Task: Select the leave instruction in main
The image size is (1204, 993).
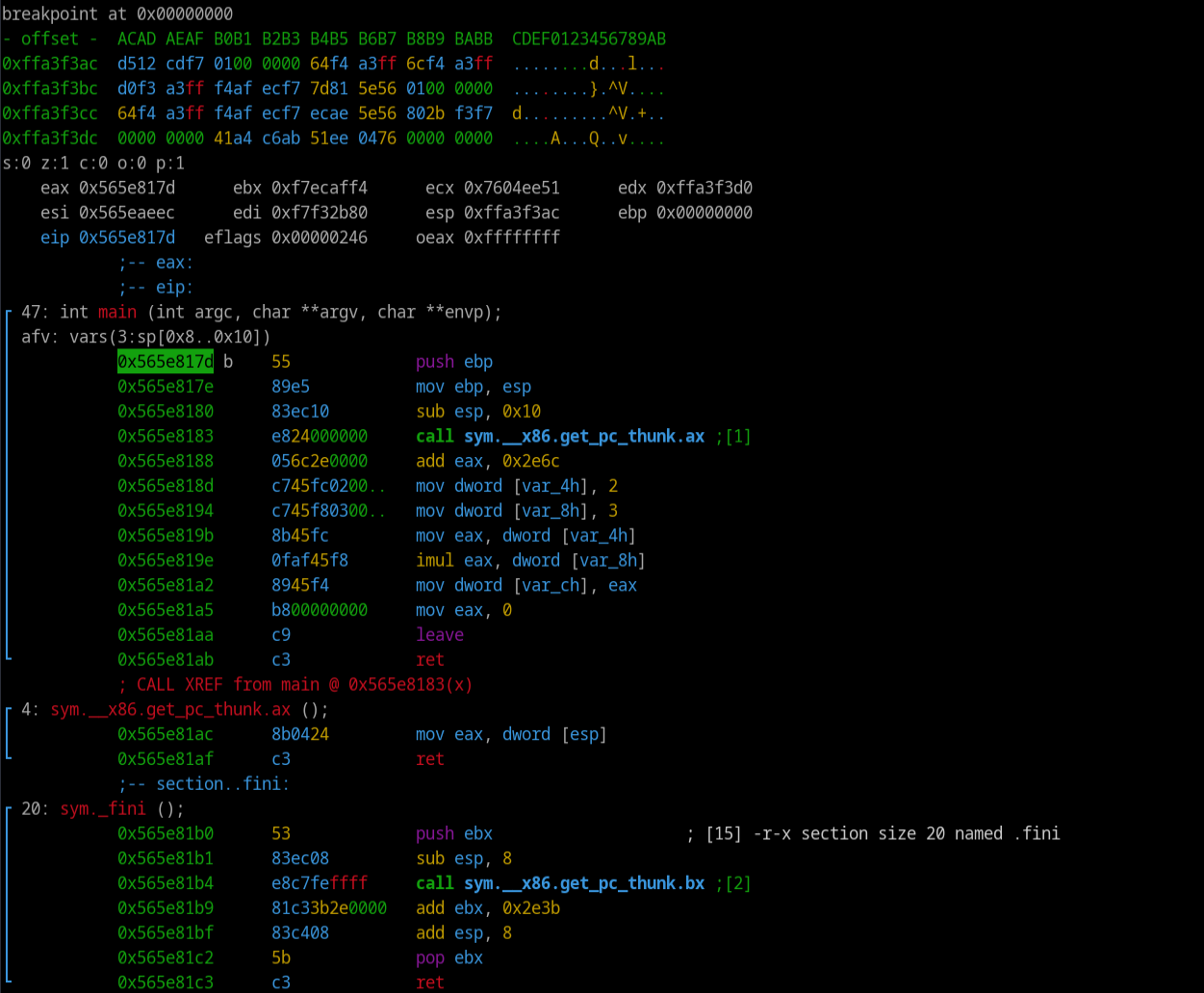Action: 439,635
